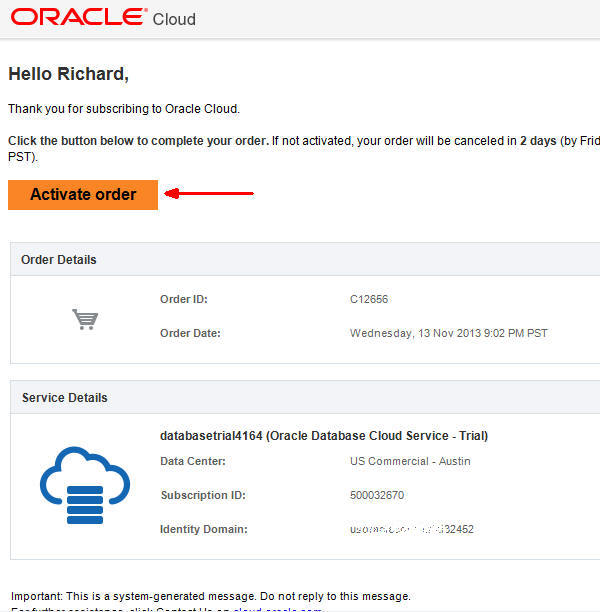Click the Cloud text beside the Oracle logo
This screenshot has height=612, width=600.
pyautogui.click(x=174, y=19)
